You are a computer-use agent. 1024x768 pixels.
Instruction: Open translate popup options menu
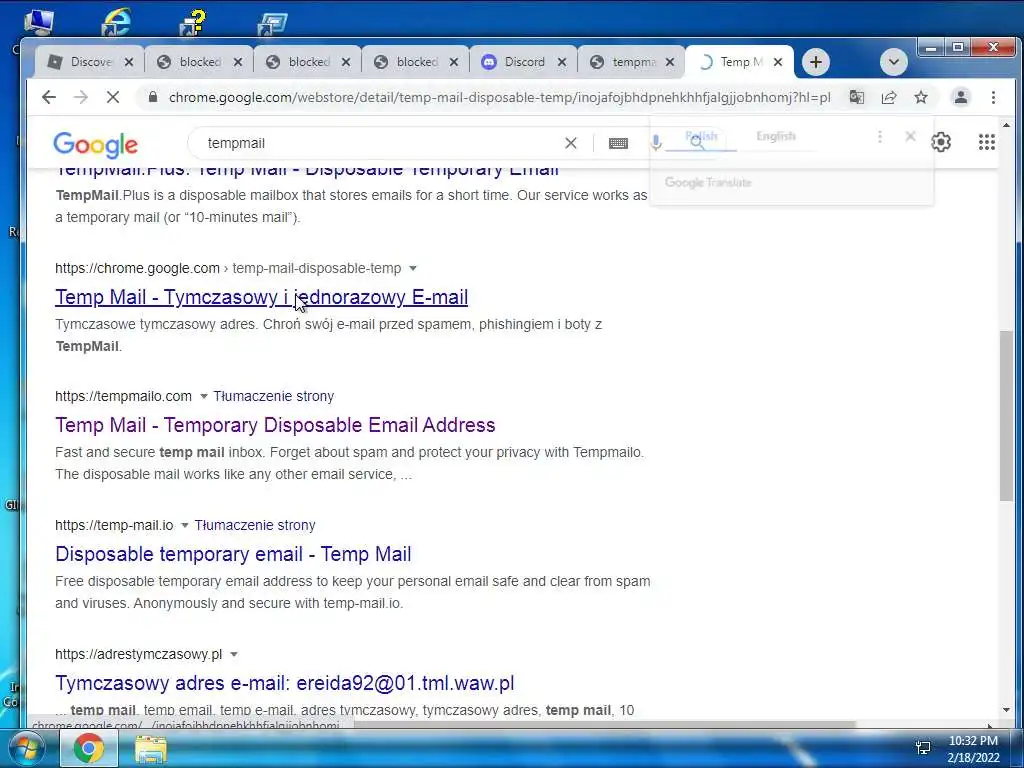880,136
